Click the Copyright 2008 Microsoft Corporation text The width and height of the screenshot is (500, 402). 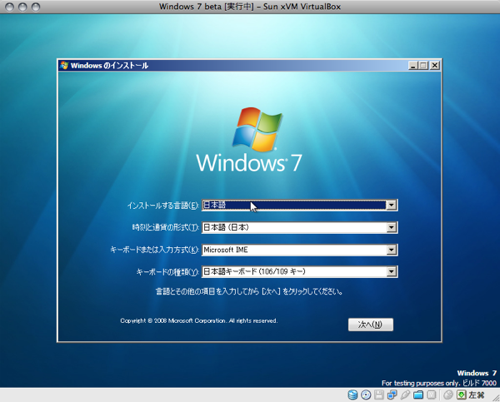pos(199,321)
